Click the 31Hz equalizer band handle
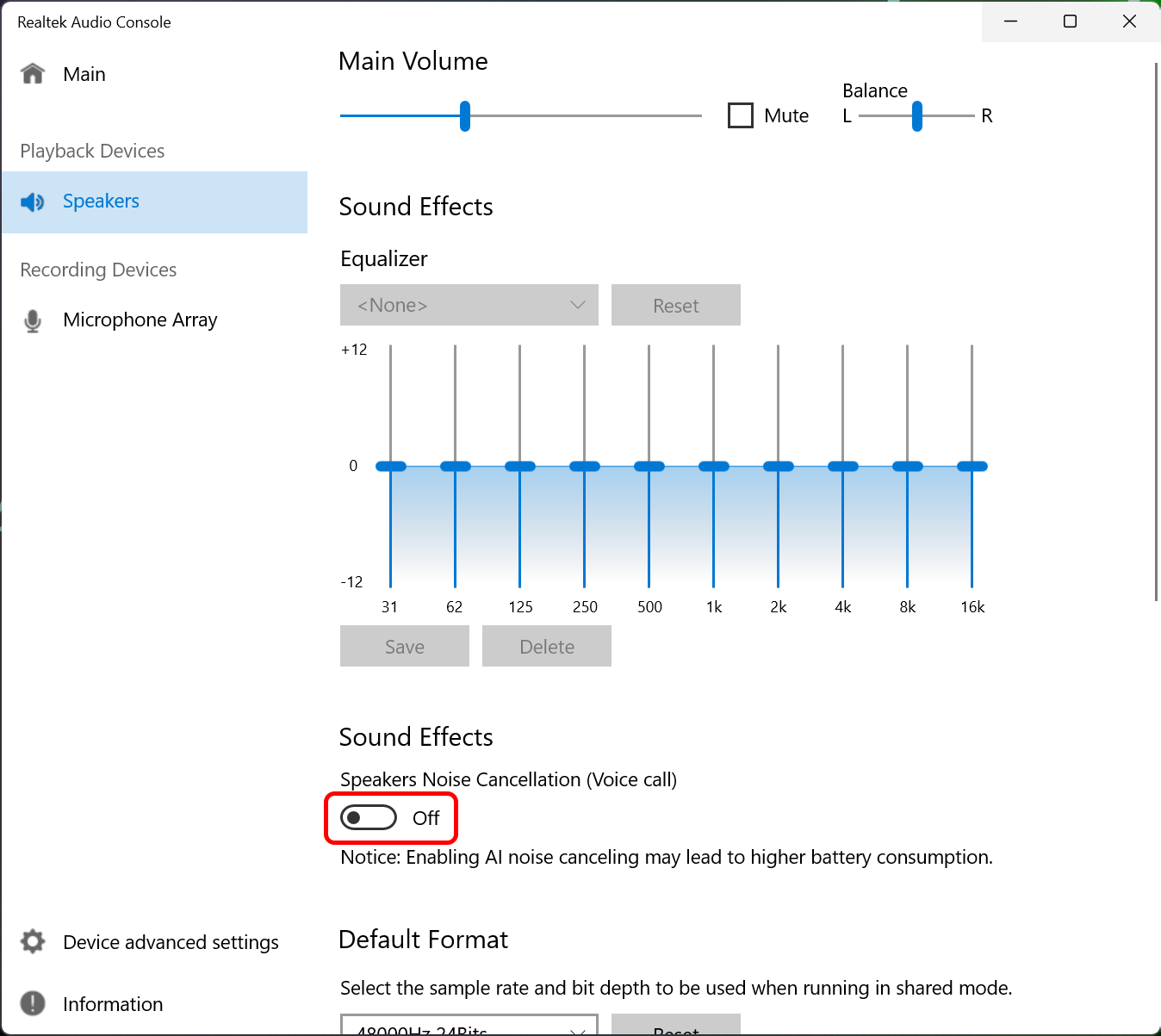The width and height of the screenshot is (1161, 1036). coord(390,465)
